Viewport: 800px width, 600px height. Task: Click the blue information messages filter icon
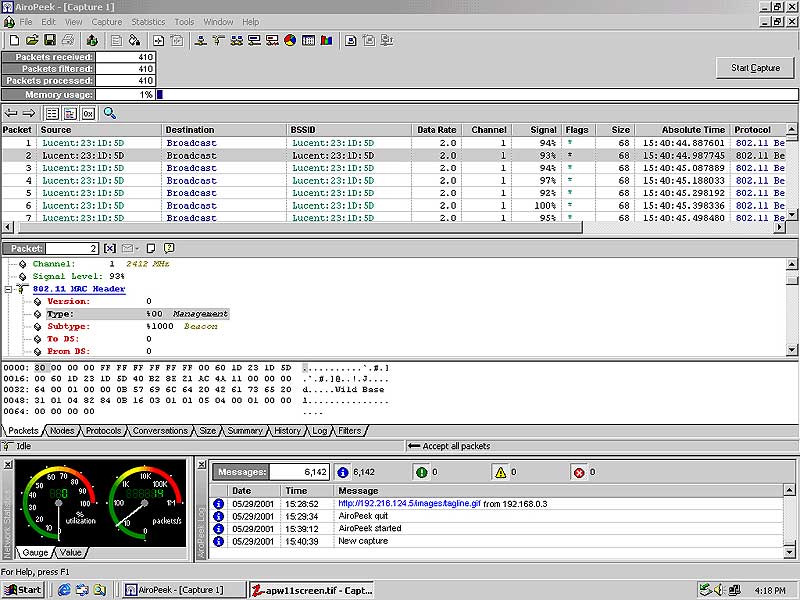pos(343,472)
